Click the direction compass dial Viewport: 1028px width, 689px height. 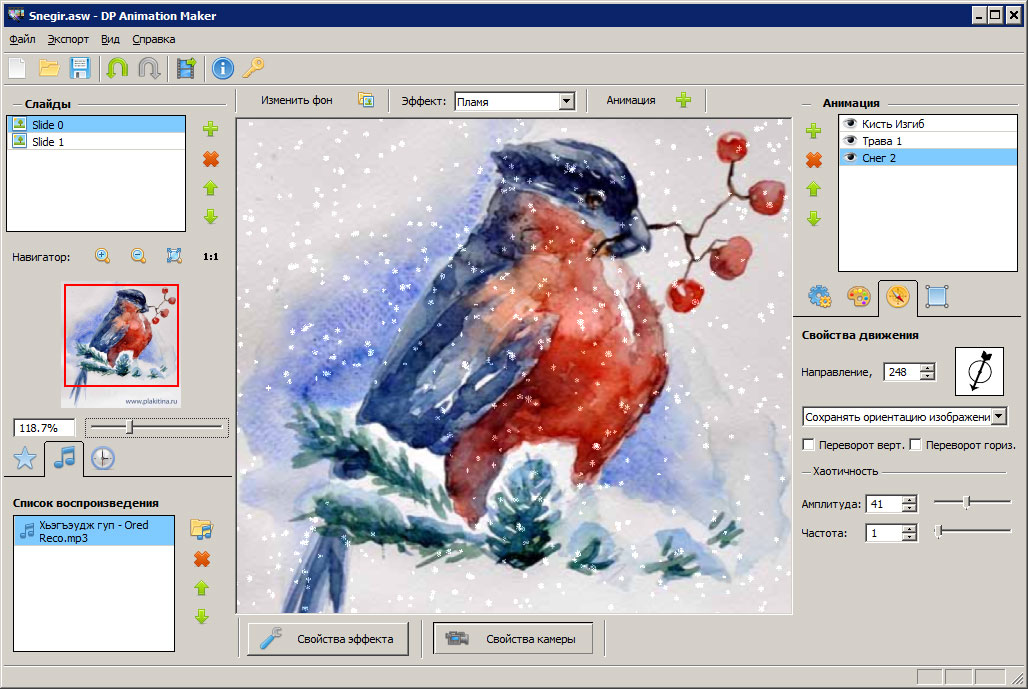[979, 372]
